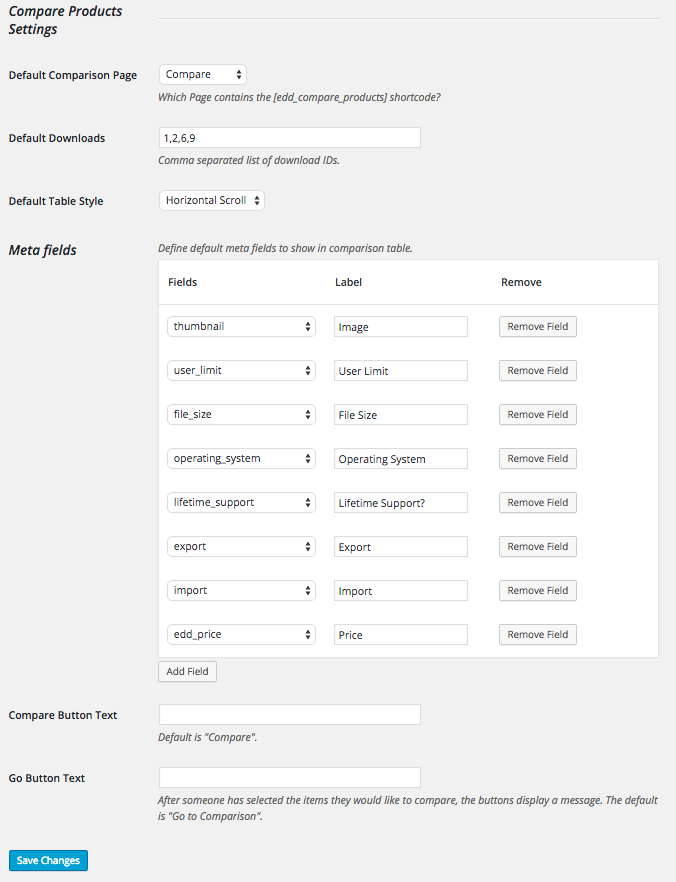Click the Image label text field
The image size is (676, 882).
(401, 326)
